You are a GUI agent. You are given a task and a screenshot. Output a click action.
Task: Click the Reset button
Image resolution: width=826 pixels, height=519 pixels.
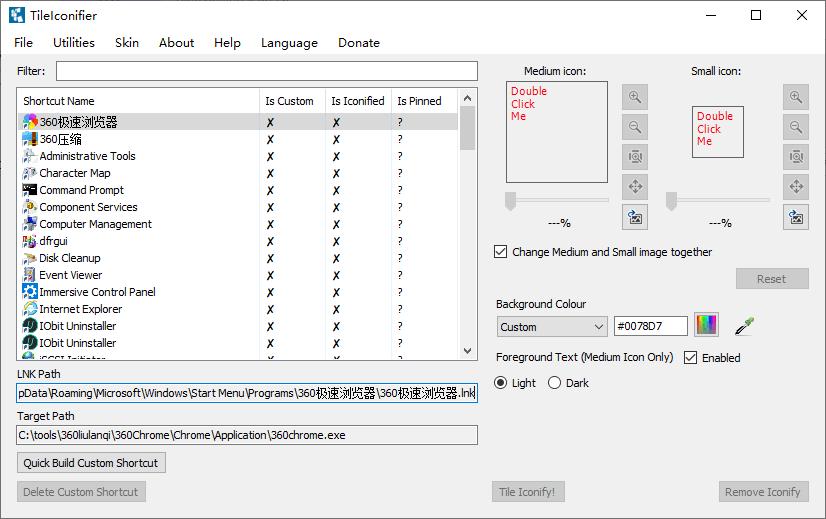[x=772, y=279]
